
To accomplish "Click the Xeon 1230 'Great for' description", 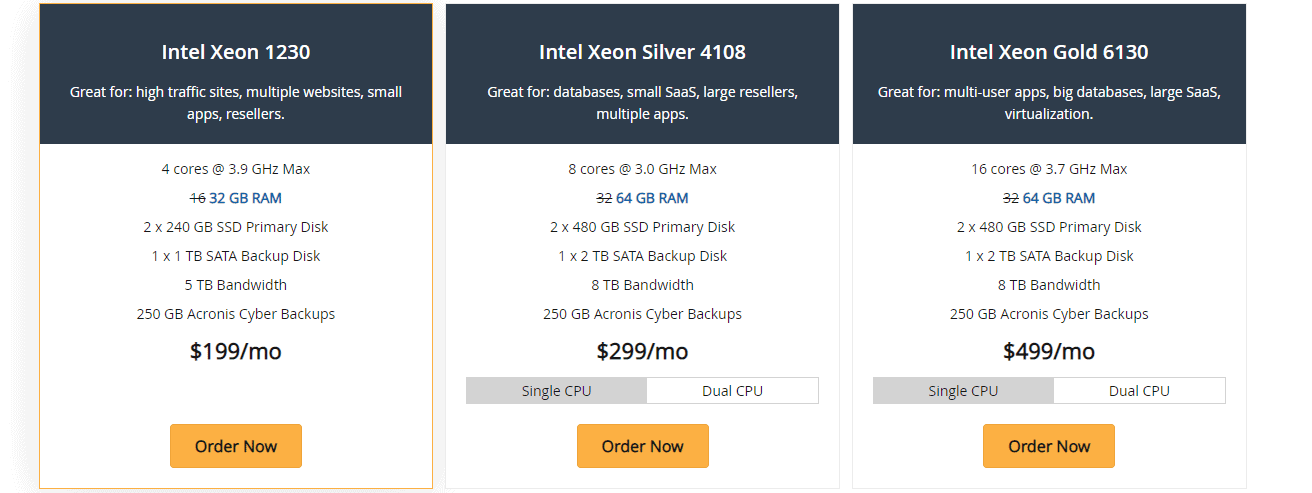I will [236, 103].
